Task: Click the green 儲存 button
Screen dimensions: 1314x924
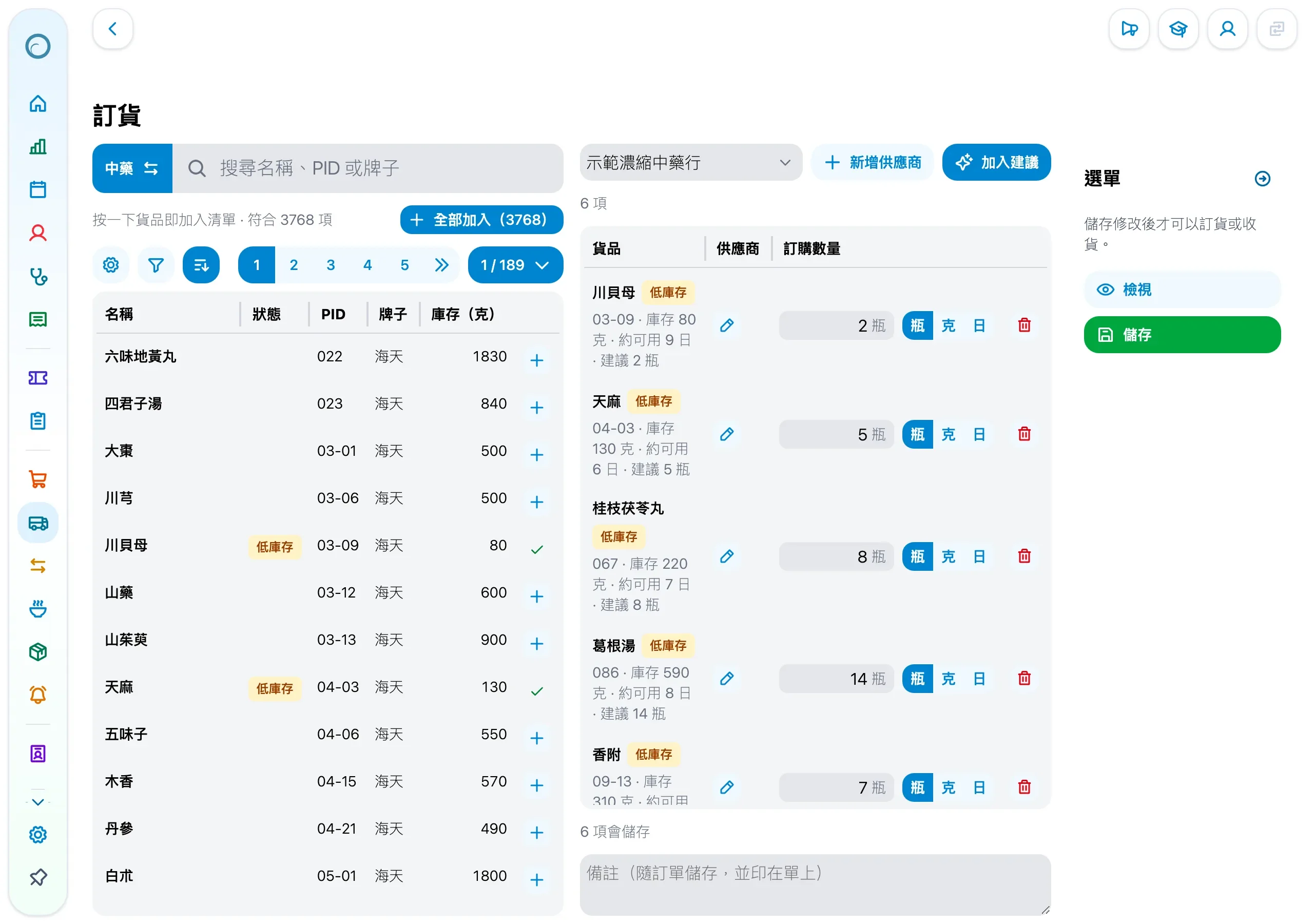Action: [1182, 335]
